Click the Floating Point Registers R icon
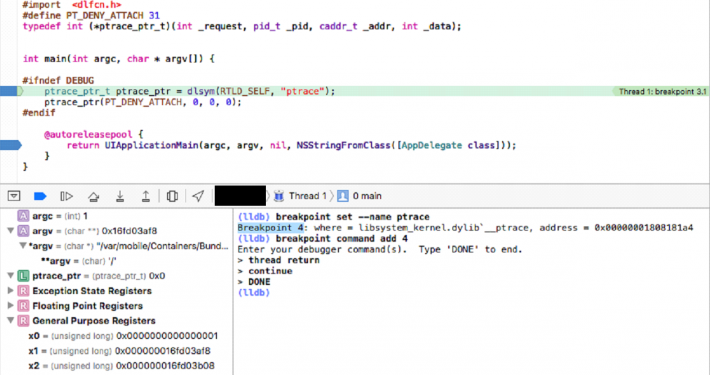Viewport: 710px width, 375px height. click(x=23, y=306)
